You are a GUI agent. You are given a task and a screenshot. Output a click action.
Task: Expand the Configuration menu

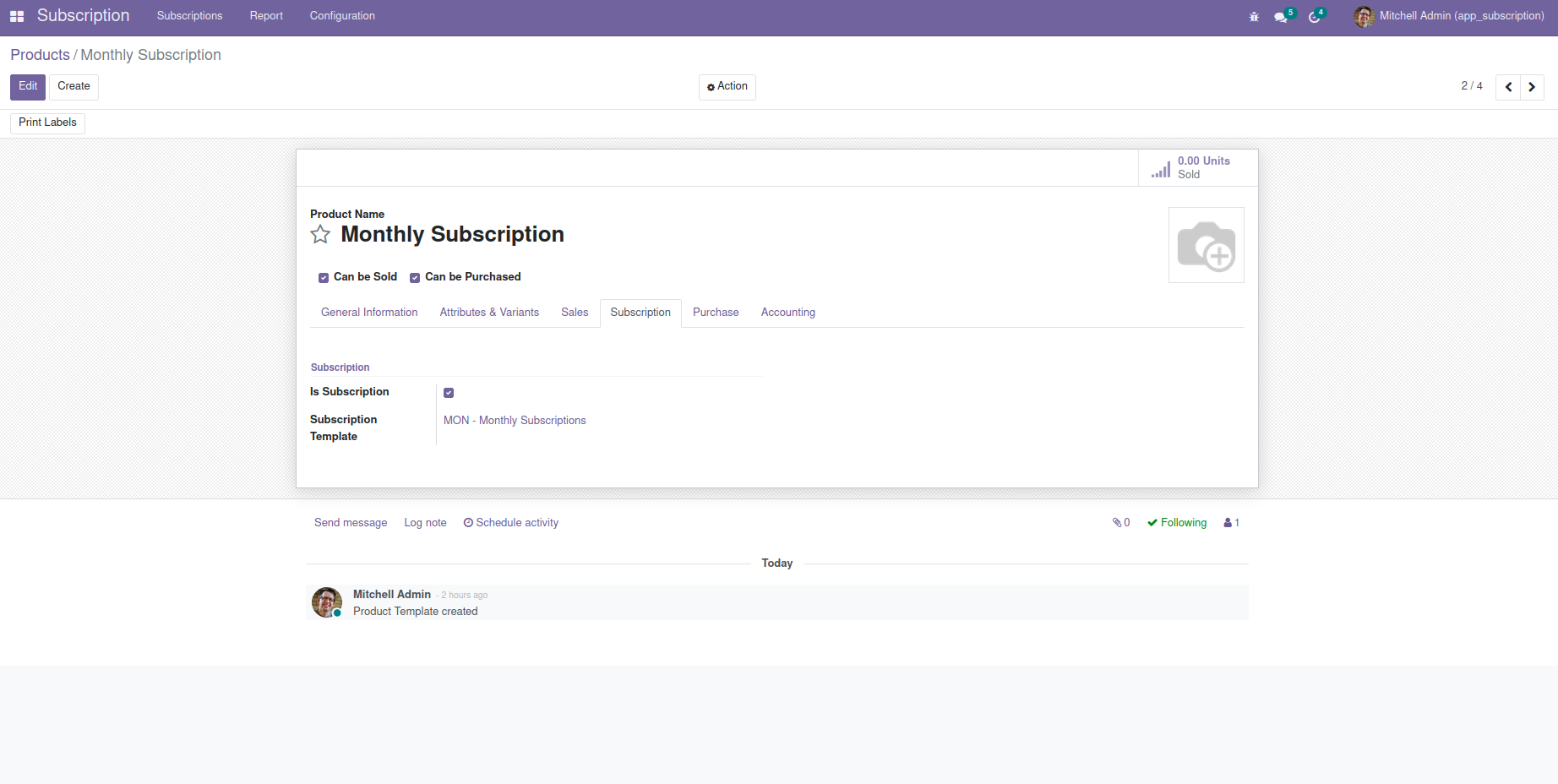pos(342,16)
